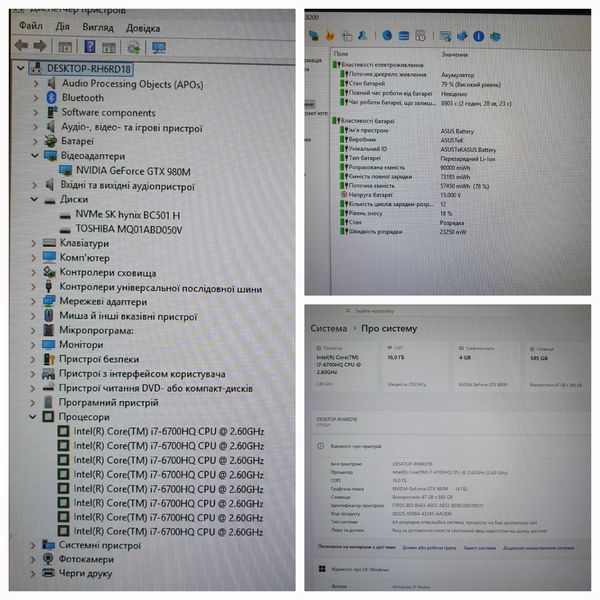Click the Системні пристрої folder icon

pyautogui.click(x=48, y=545)
